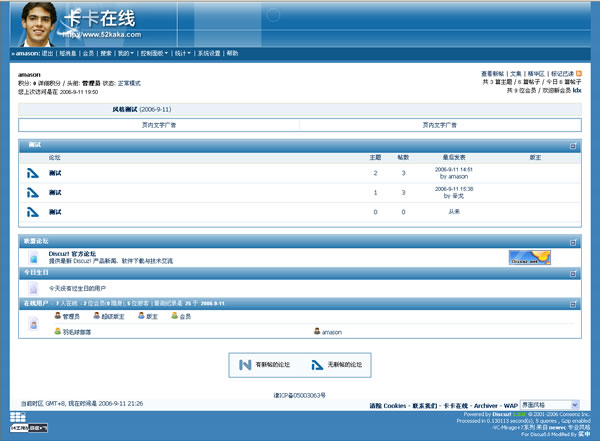Open the 测试 forum with 2 topics

55,173
